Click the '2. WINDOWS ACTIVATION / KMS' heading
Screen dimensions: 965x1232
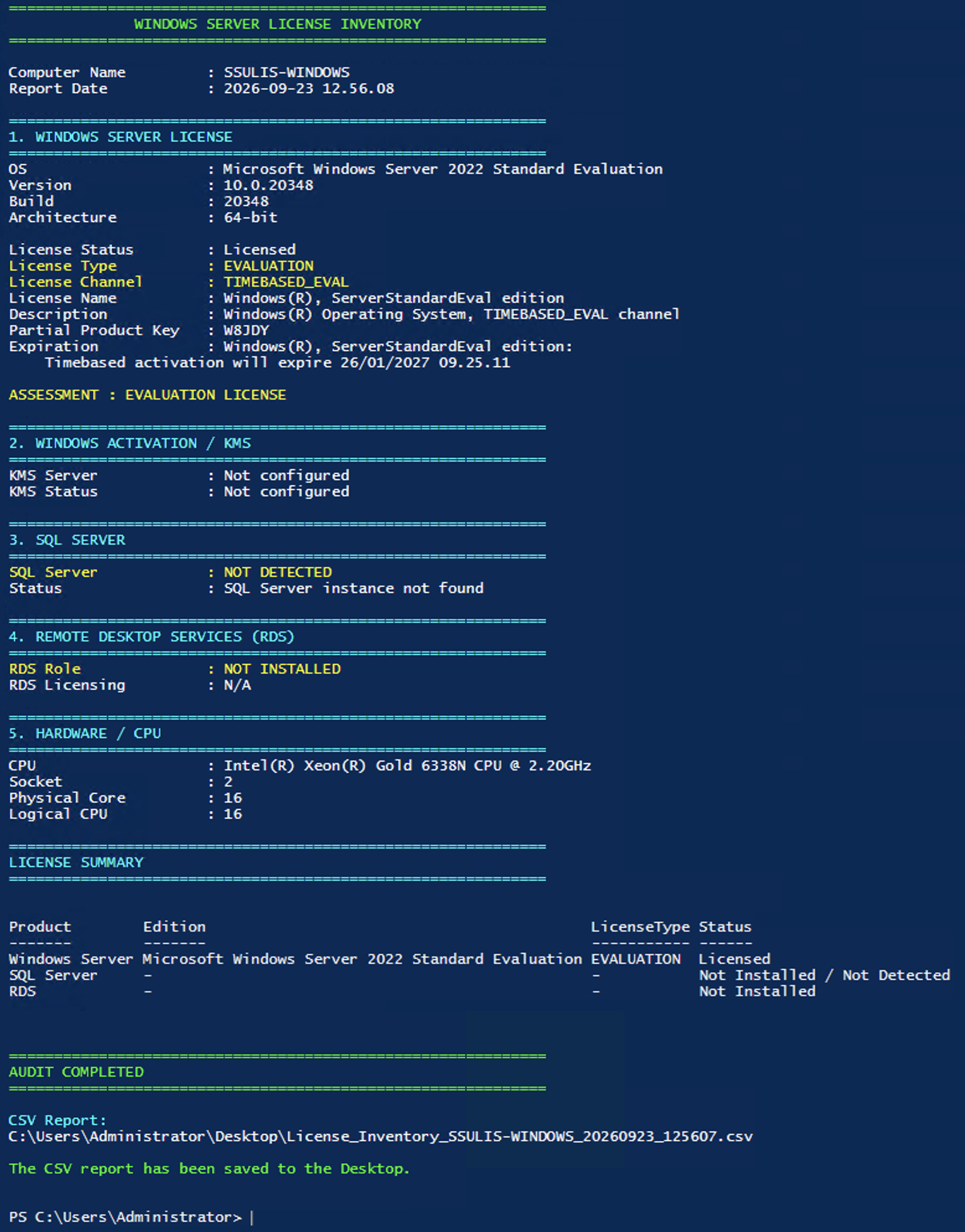pyautogui.click(x=130, y=444)
